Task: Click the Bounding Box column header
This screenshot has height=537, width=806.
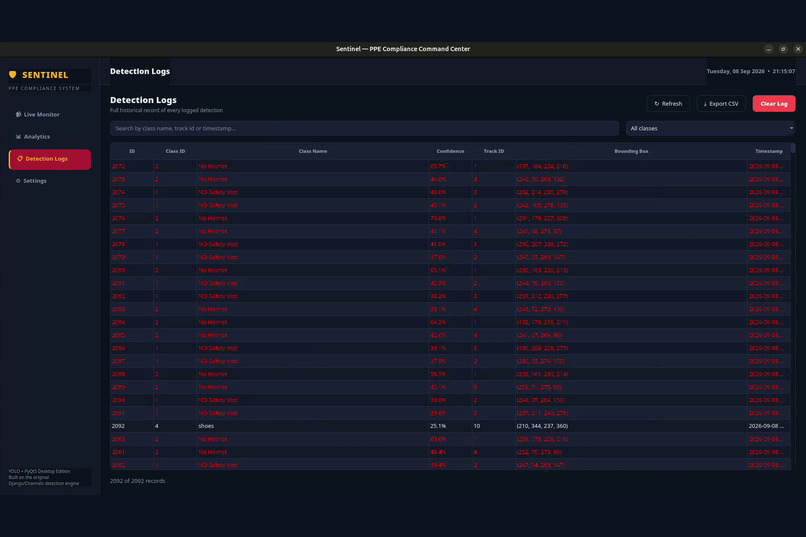Action: tap(631, 151)
